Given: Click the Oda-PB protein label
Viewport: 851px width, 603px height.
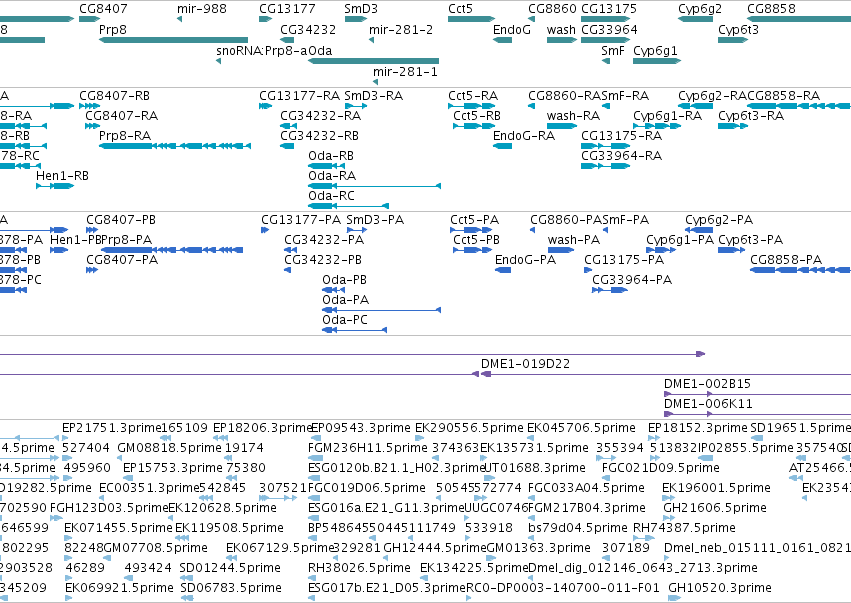Looking at the screenshot, I should pos(344,280).
